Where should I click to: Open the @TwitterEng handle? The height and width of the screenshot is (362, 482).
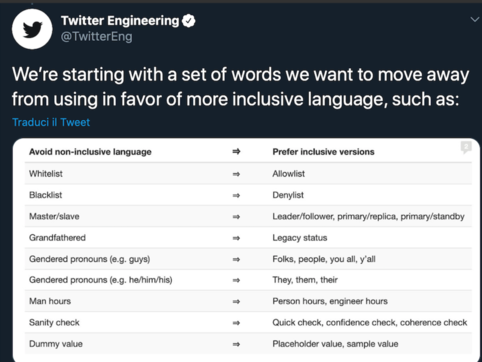click(x=96, y=36)
